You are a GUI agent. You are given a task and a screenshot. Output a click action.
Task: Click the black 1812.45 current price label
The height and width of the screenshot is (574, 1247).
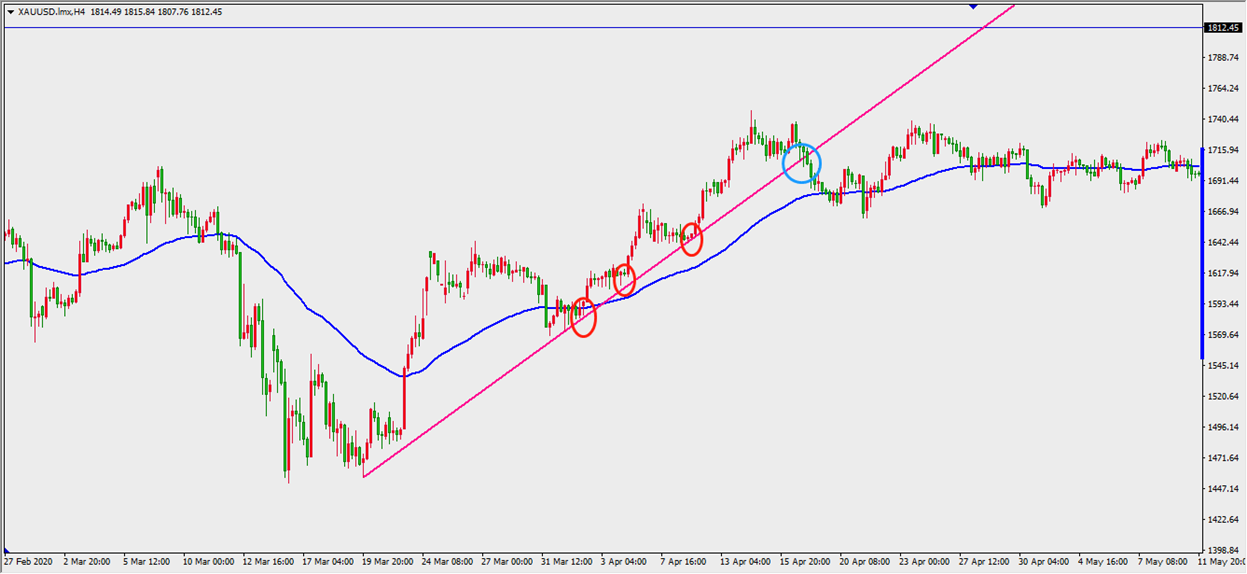click(1223, 27)
